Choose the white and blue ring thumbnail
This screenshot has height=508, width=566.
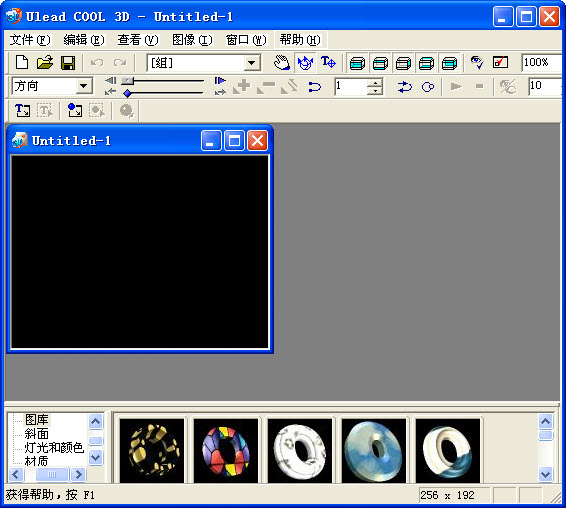(448, 450)
